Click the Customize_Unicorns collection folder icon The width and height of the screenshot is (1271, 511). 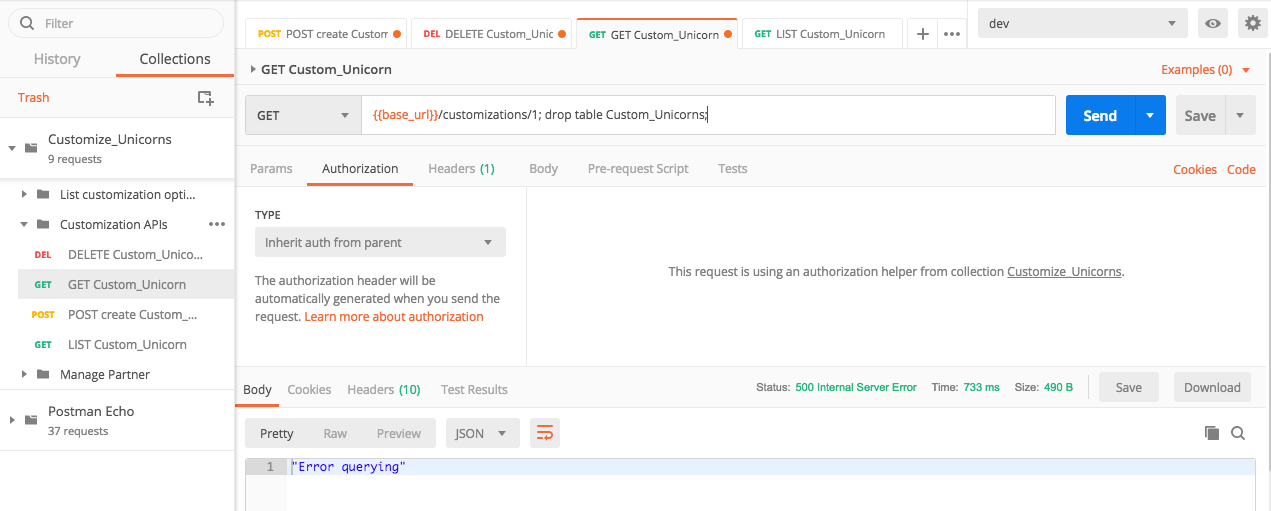(x=31, y=147)
